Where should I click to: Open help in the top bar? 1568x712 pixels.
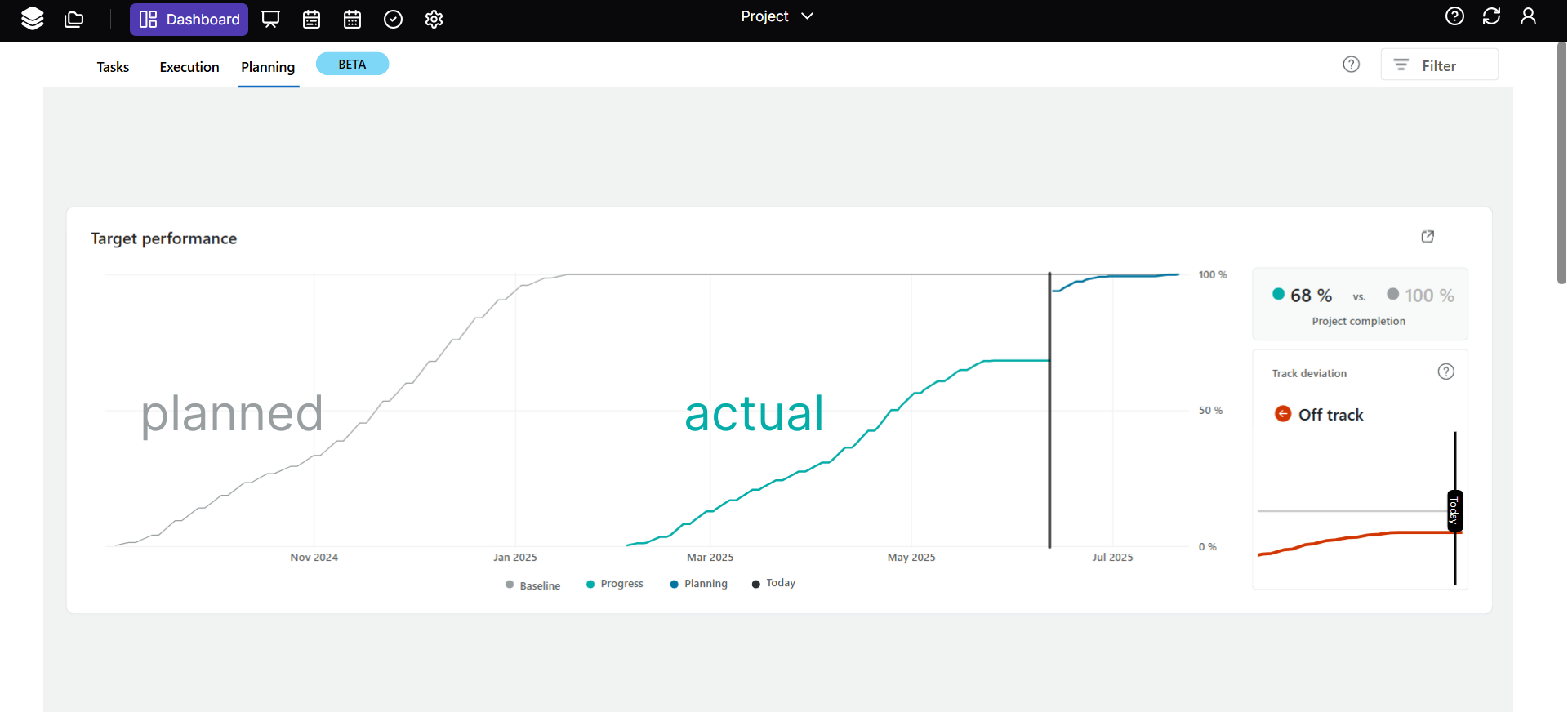[x=1454, y=16]
